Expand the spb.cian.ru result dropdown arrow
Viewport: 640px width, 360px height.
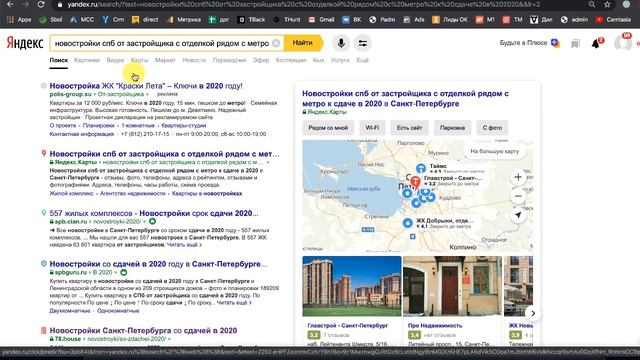(144, 222)
